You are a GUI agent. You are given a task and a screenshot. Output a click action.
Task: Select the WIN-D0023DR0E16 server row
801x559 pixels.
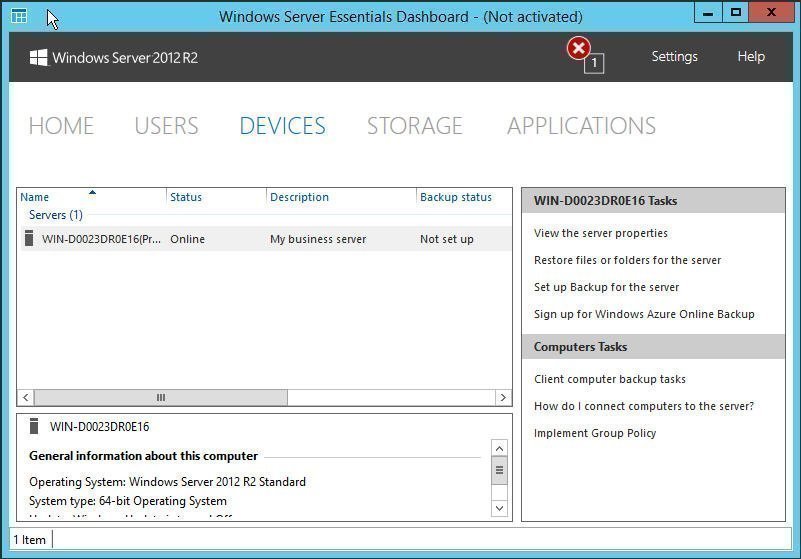(x=265, y=239)
